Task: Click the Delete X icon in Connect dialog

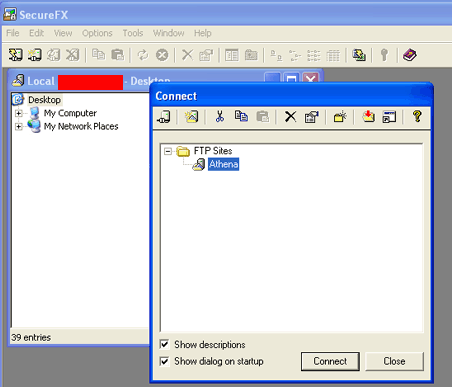Action: [x=290, y=117]
